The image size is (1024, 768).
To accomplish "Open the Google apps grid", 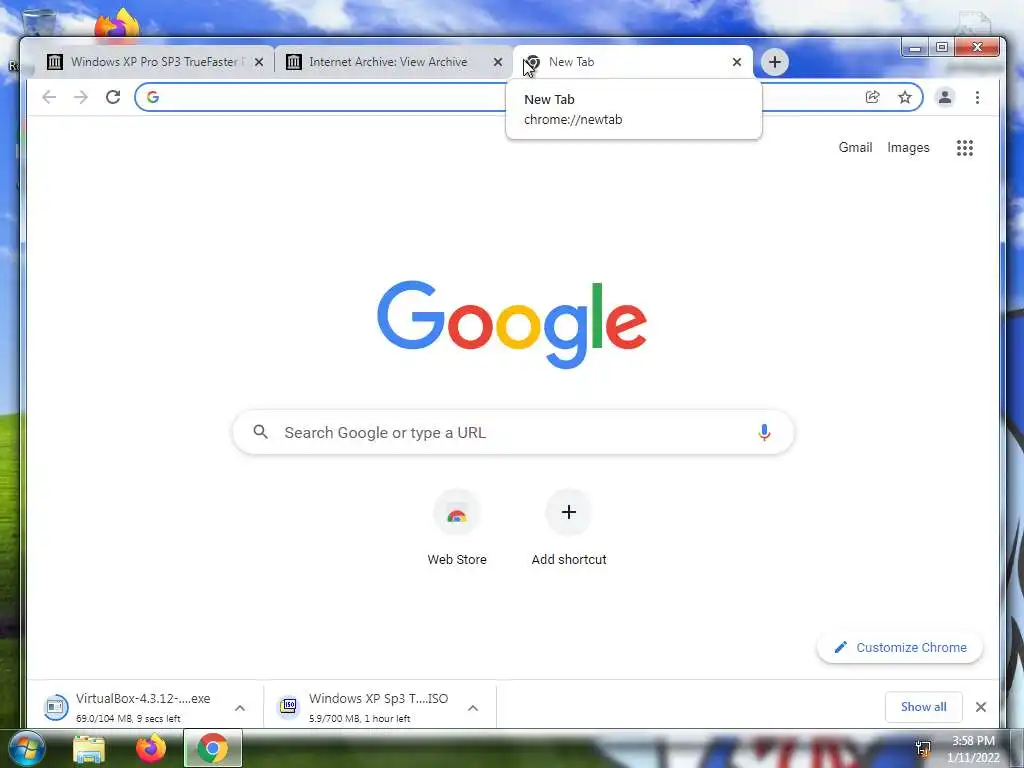I will [x=965, y=148].
